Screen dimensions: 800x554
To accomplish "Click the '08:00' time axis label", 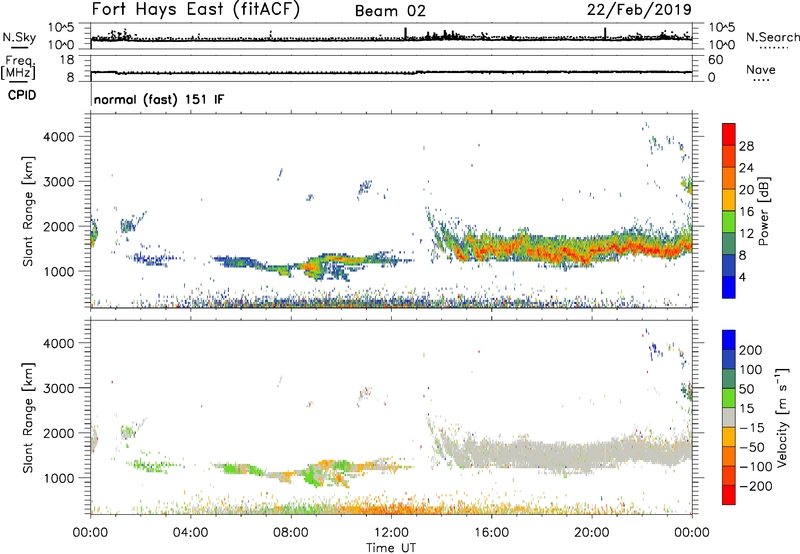I will (291, 533).
